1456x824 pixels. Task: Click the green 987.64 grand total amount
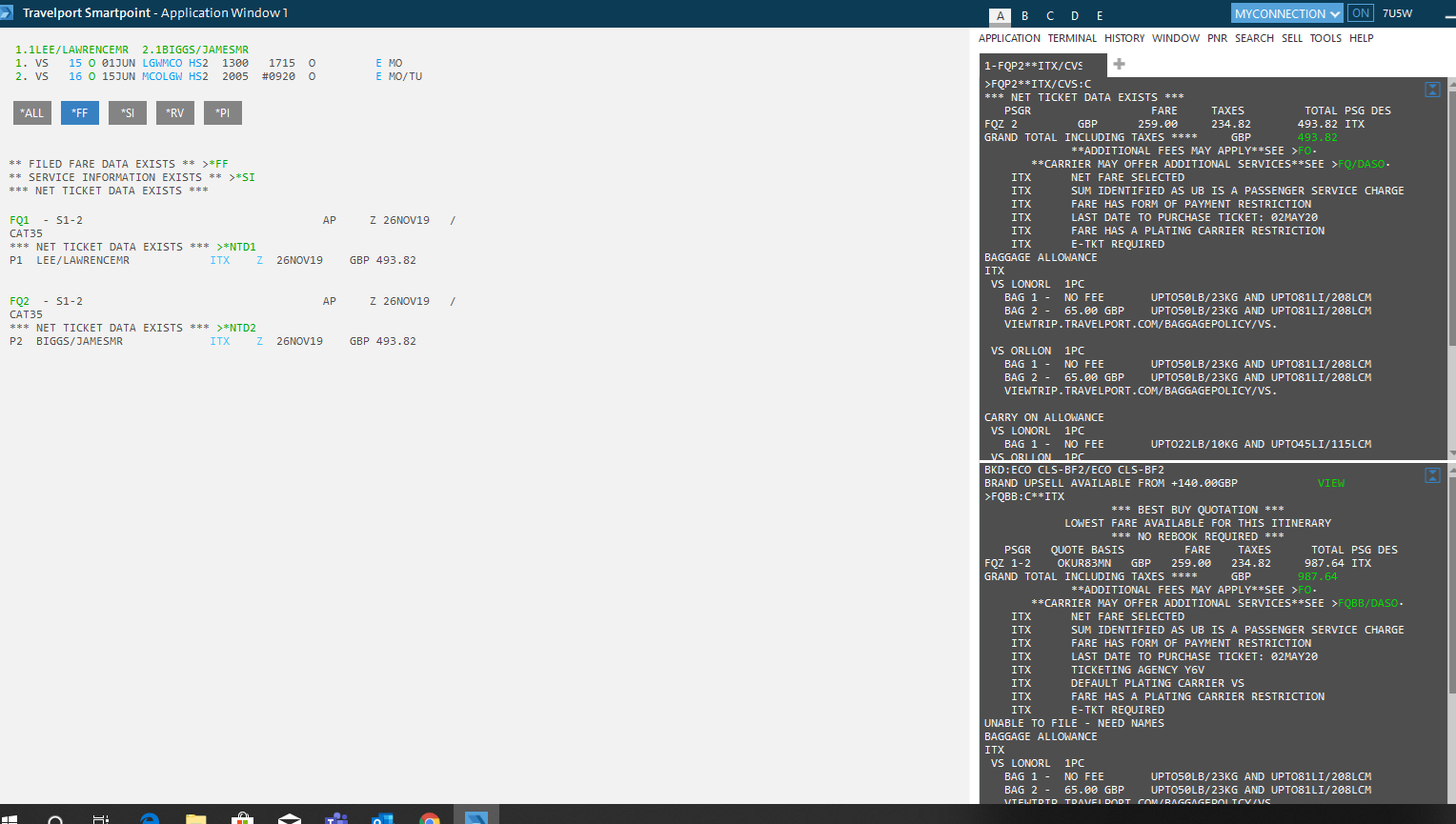coord(1318,576)
